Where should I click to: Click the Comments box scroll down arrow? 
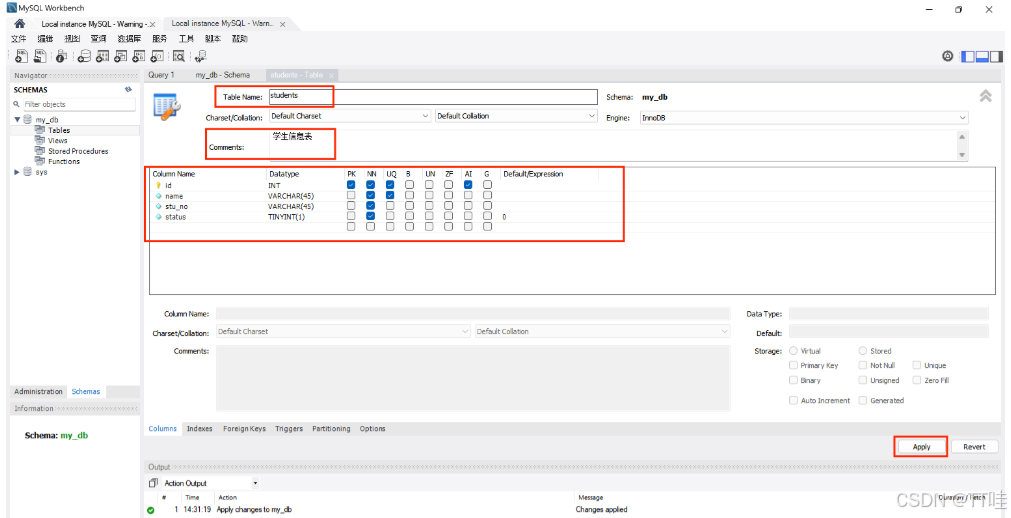(x=963, y=155)
